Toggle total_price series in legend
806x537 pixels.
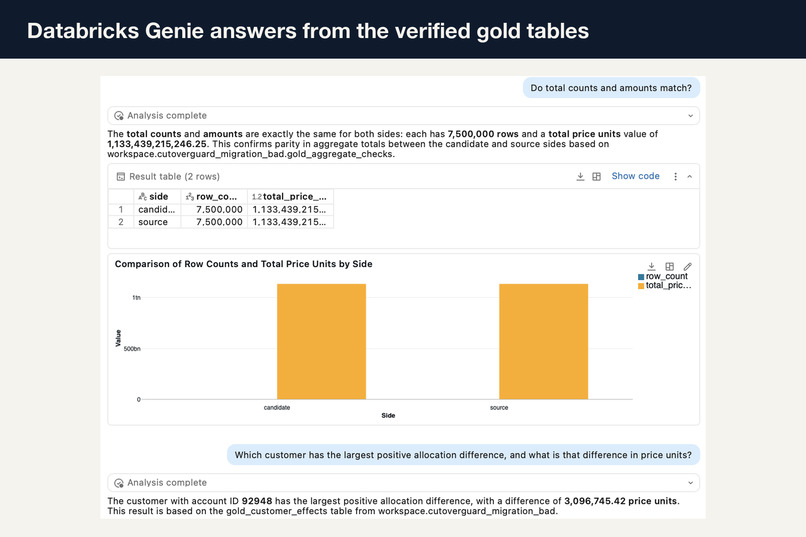click(x=664, y=286)
